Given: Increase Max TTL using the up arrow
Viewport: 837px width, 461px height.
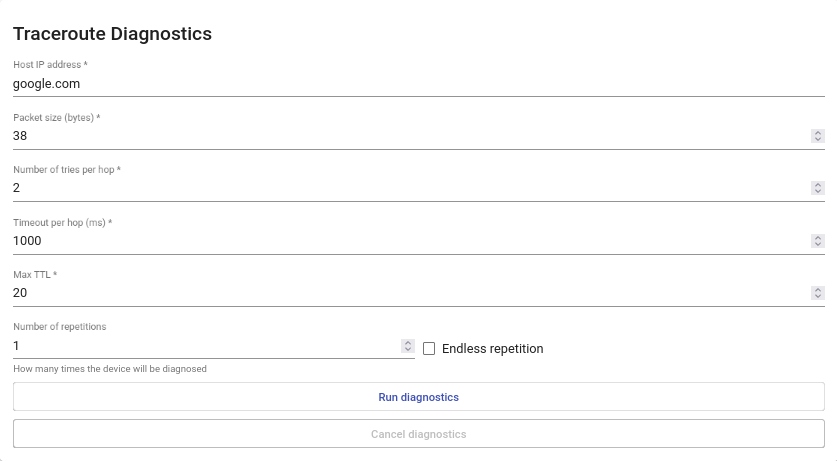Looking at the screenshot, I should point(817,290).
